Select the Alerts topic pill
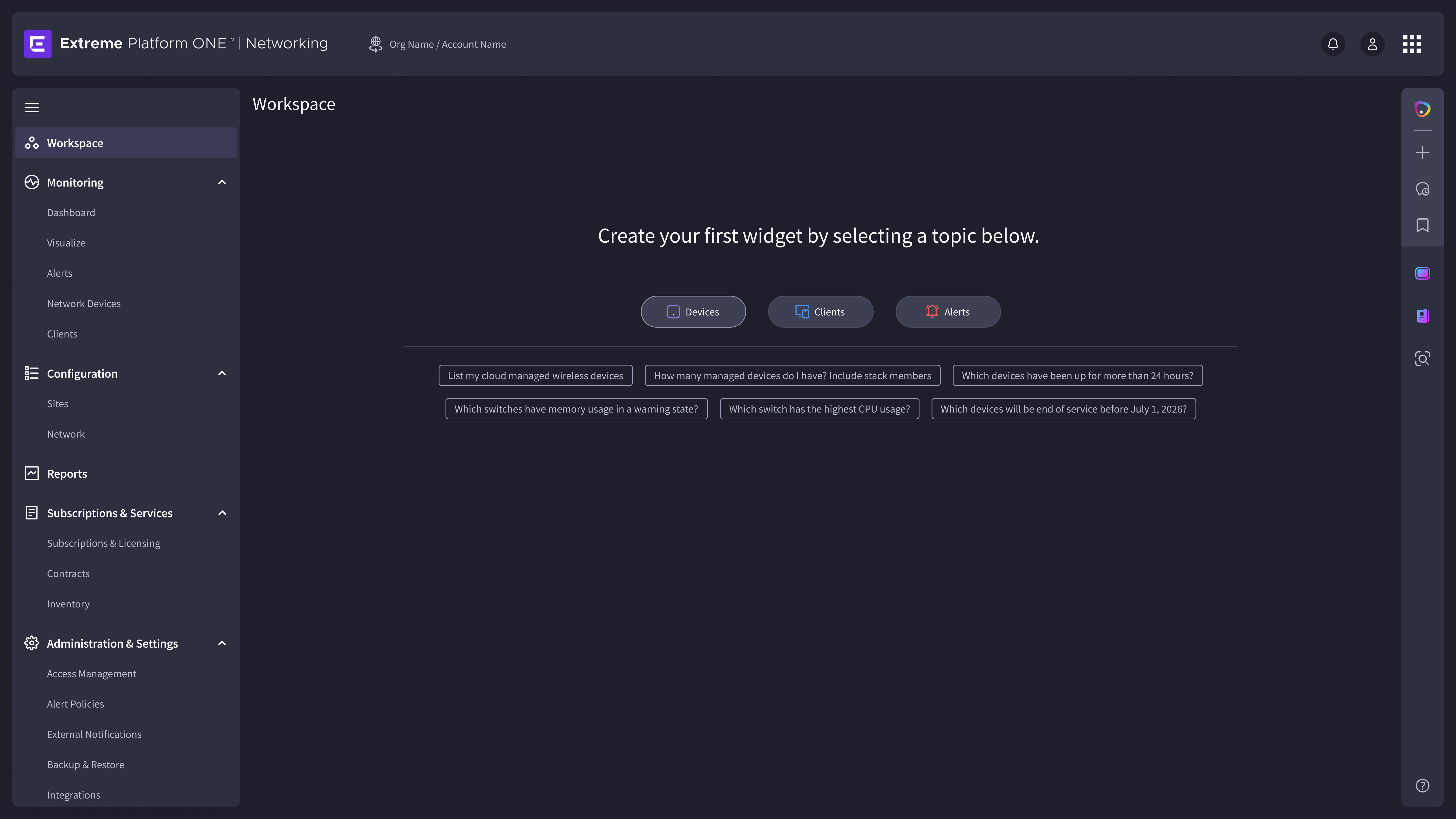Image resolution: width=1456 pixels, height=819 pixels. pos(948,311)
